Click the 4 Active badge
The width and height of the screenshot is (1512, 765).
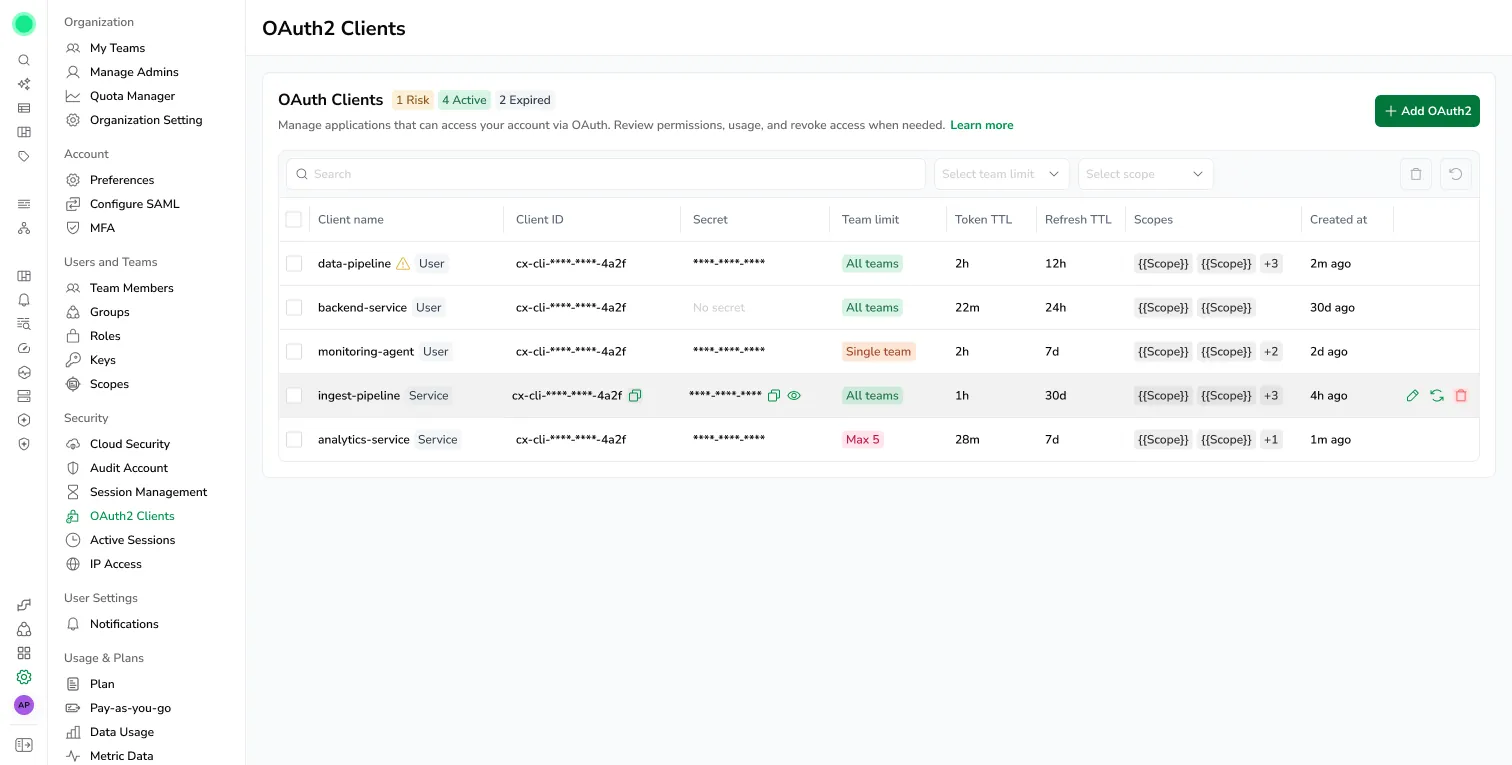(x=464, y=100)
